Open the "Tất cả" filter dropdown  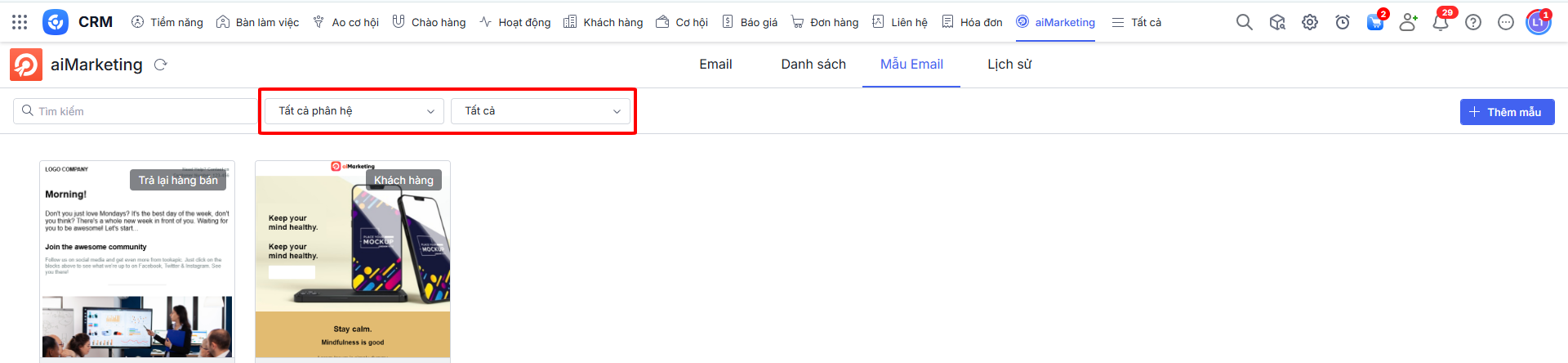coord(541,111)
